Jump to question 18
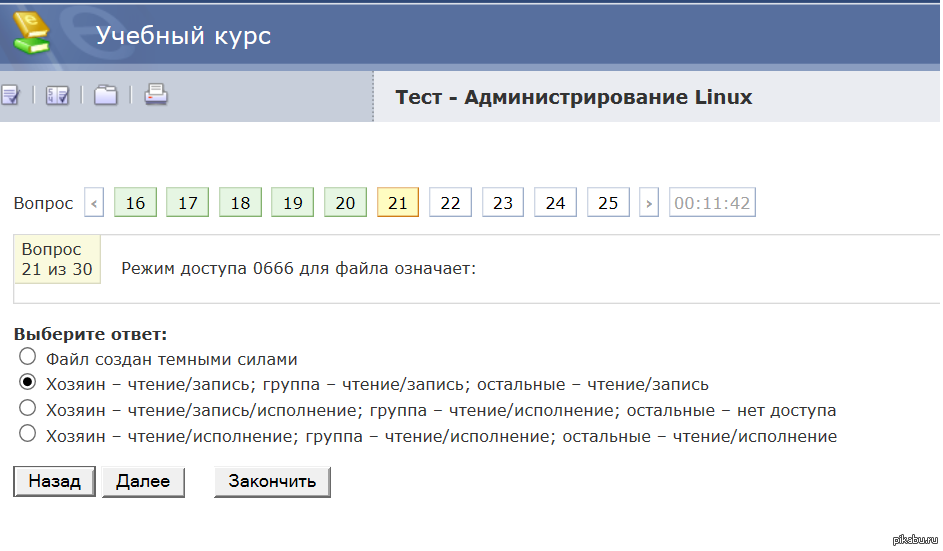Viewport: 943px width, 551px height. 240,203
